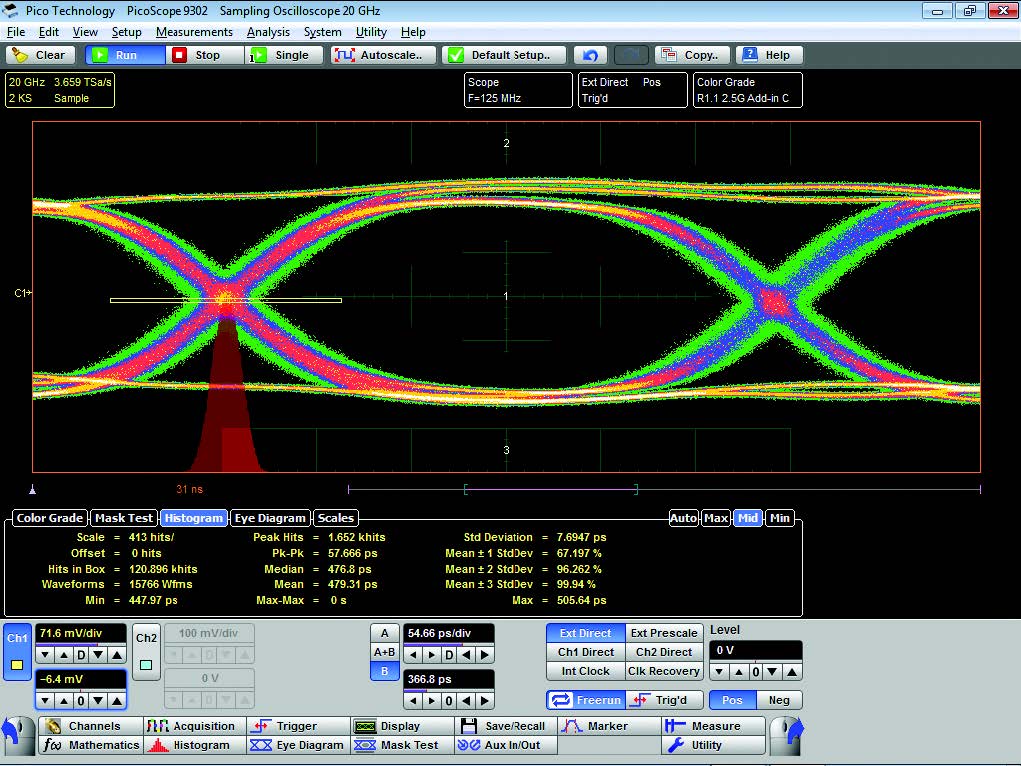Open the Analysis menu
This screenshot has width=1021, height=766.
click(268, 32)
